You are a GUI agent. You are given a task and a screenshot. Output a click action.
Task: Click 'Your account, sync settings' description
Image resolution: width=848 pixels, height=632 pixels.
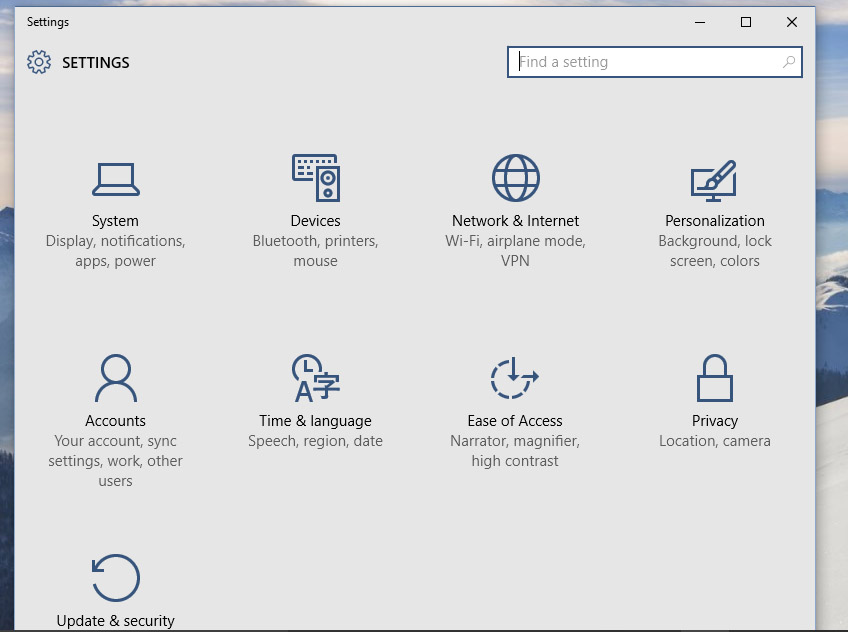115,461
